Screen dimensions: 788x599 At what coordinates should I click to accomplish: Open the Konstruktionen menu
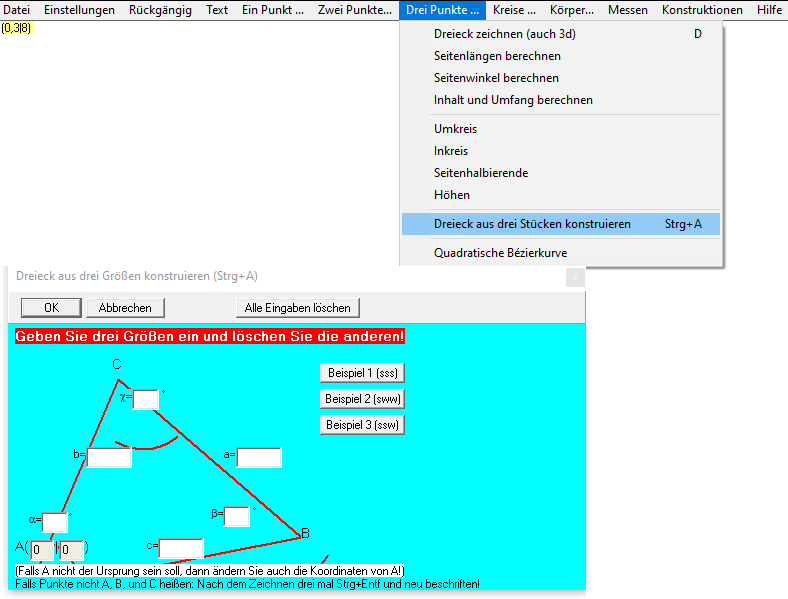click(702, 10)
